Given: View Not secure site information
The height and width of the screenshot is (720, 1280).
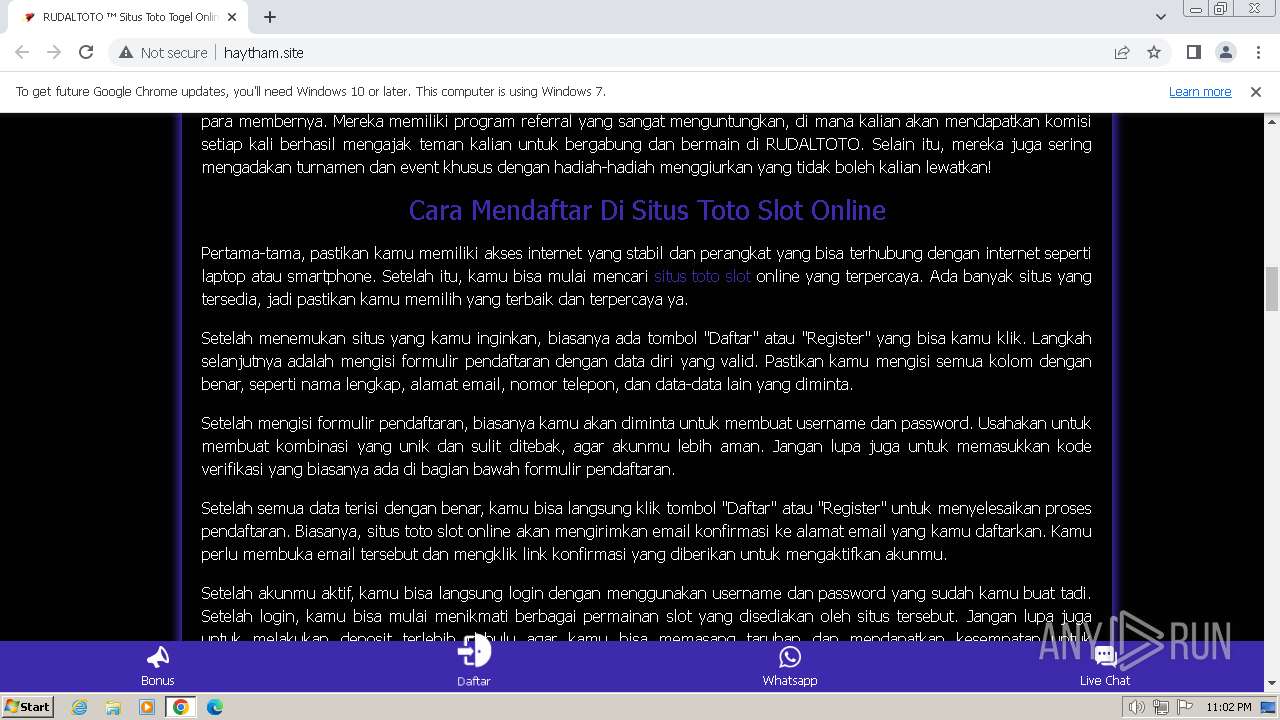Looking at the screenshot, I should (x=163, y=52).
